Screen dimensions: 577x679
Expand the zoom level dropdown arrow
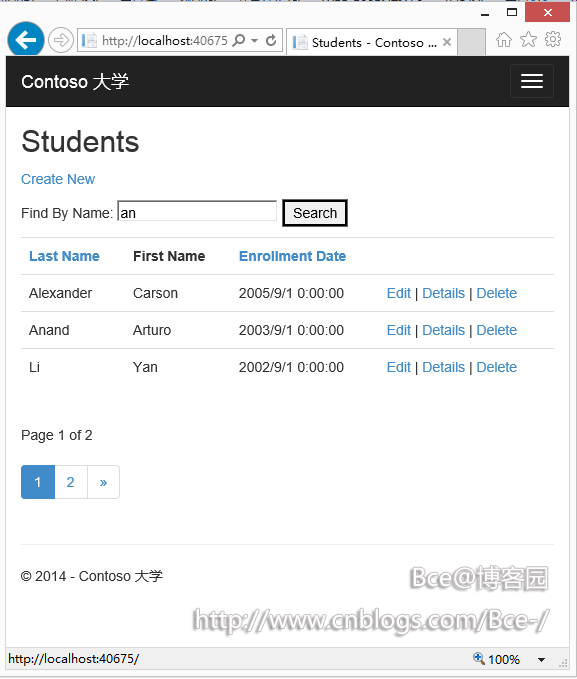coord(541,660)
